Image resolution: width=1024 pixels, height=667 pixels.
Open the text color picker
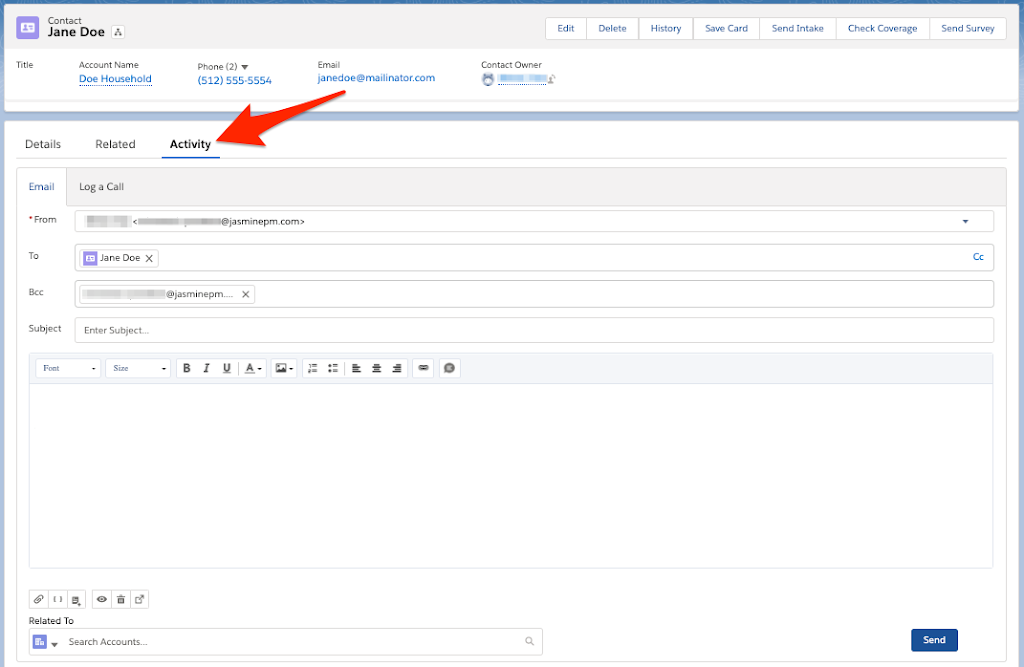click(x=254, y=368)
